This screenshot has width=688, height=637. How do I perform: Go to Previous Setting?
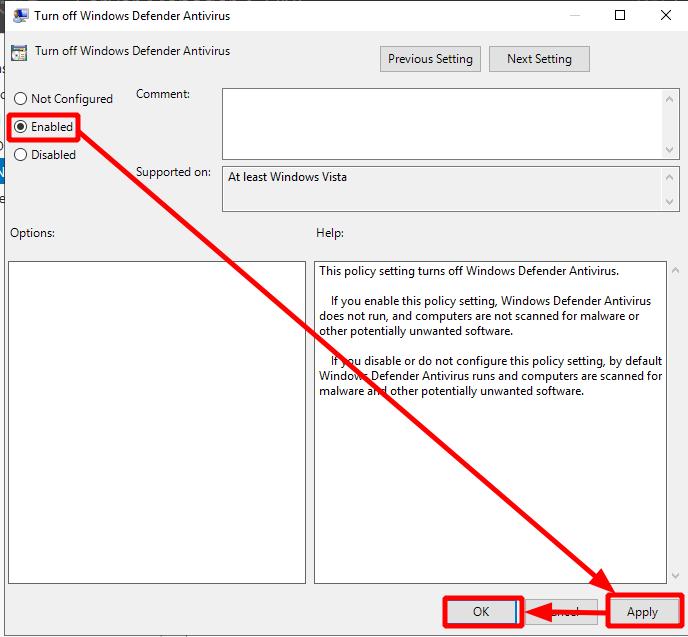(x=430, y=59)
